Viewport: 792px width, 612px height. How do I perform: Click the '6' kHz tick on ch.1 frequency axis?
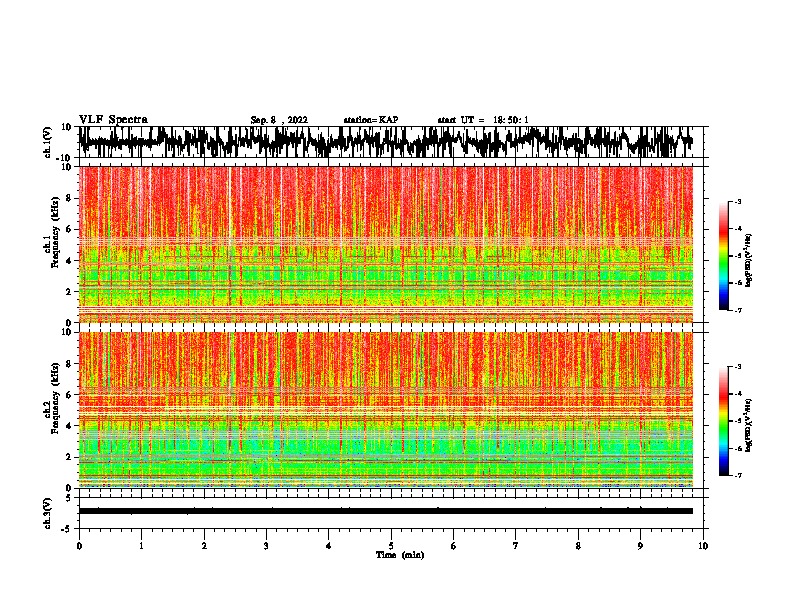coord(70,230)
